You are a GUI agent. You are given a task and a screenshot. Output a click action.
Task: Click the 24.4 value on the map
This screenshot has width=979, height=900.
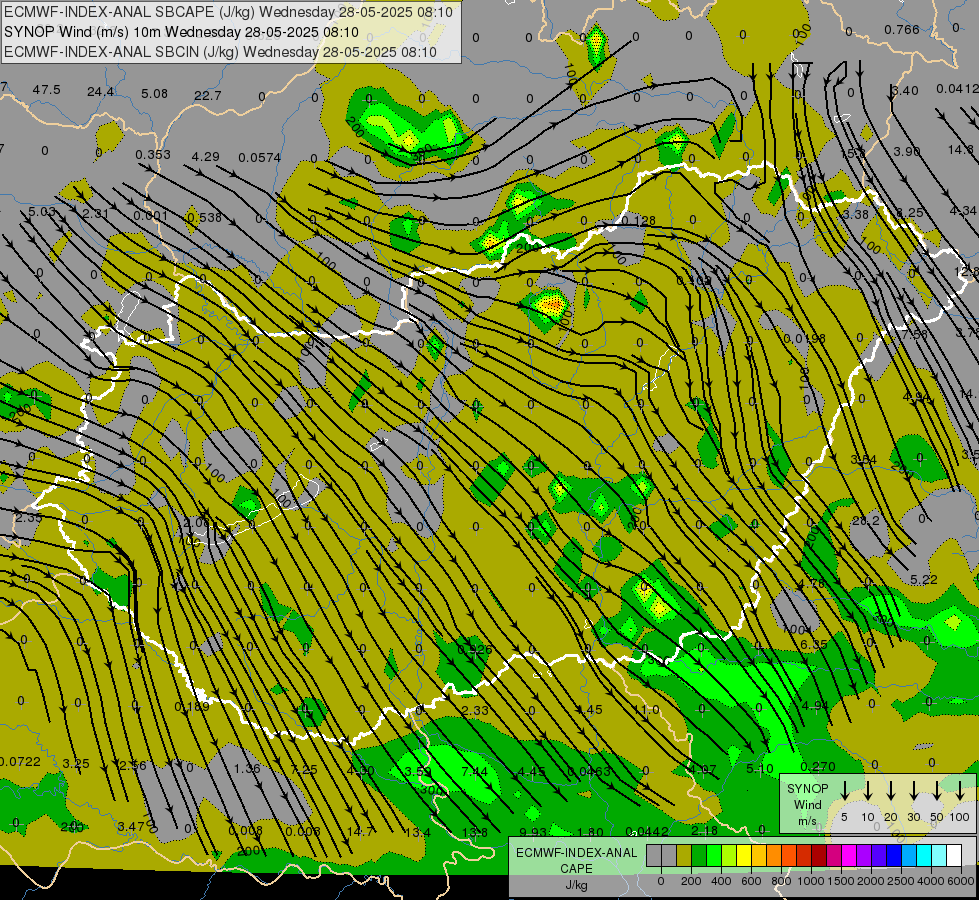(101, 92)
